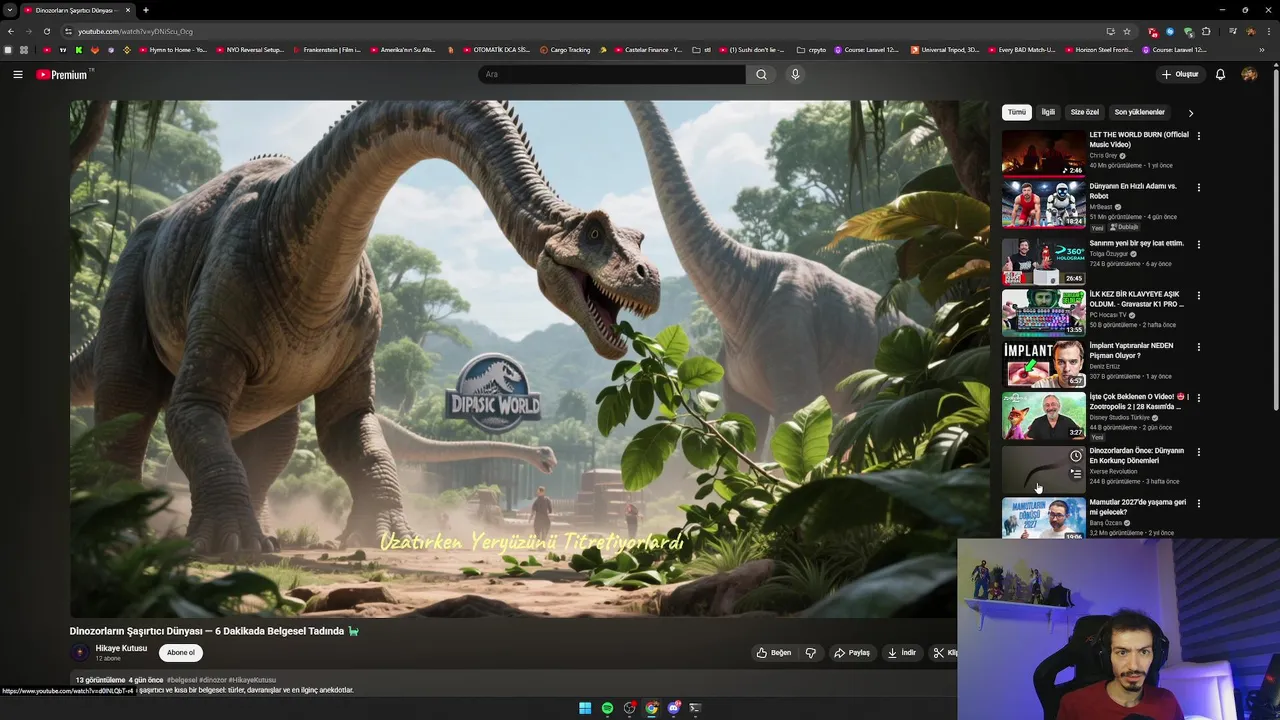Open options for LET THE WORLD BURN video
Screen dimensions: 1280x720
pos(1198,136)
